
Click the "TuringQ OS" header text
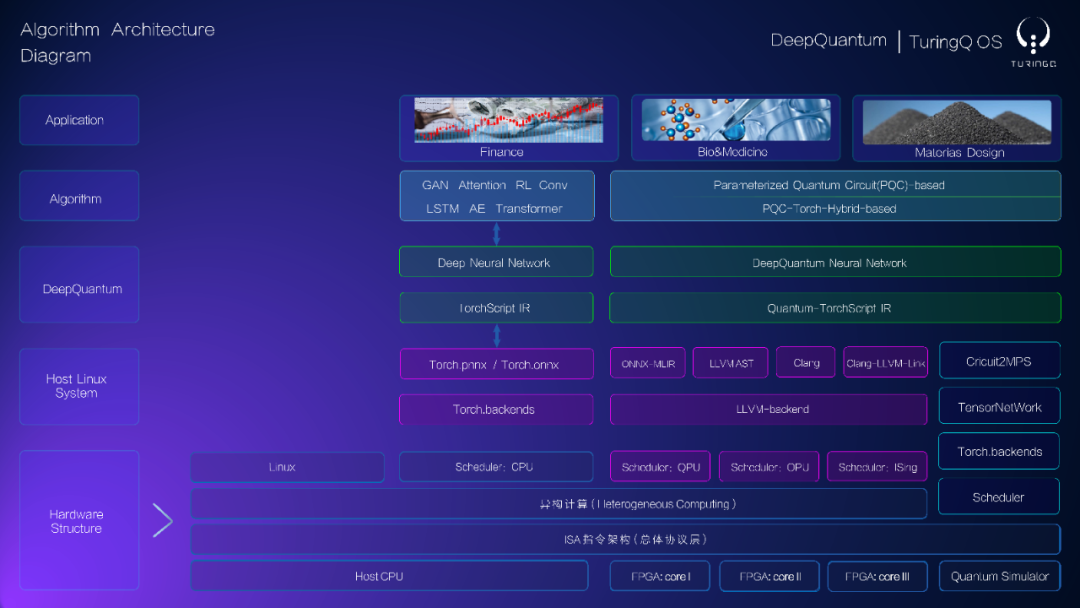click(955, 41)
